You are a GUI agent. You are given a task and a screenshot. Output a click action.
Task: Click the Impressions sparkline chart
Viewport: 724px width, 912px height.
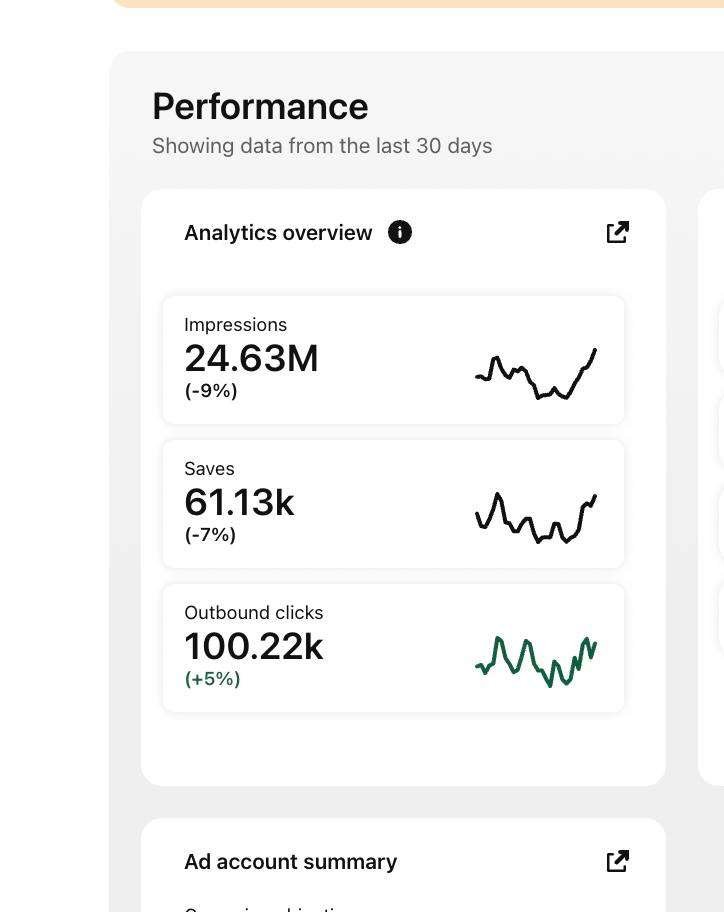point(536,374)
